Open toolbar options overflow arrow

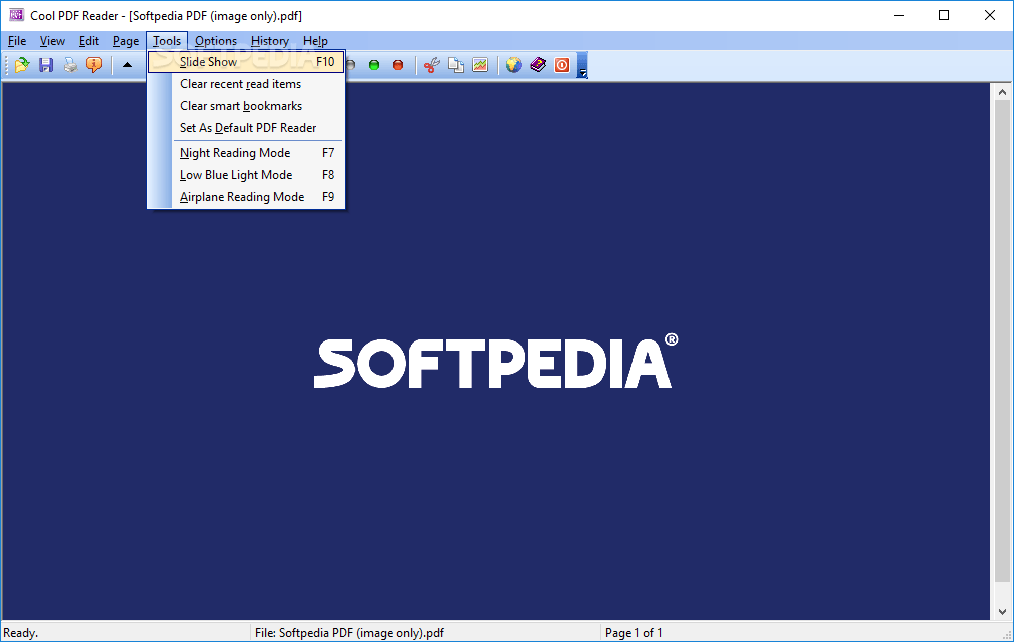(582, 65)
